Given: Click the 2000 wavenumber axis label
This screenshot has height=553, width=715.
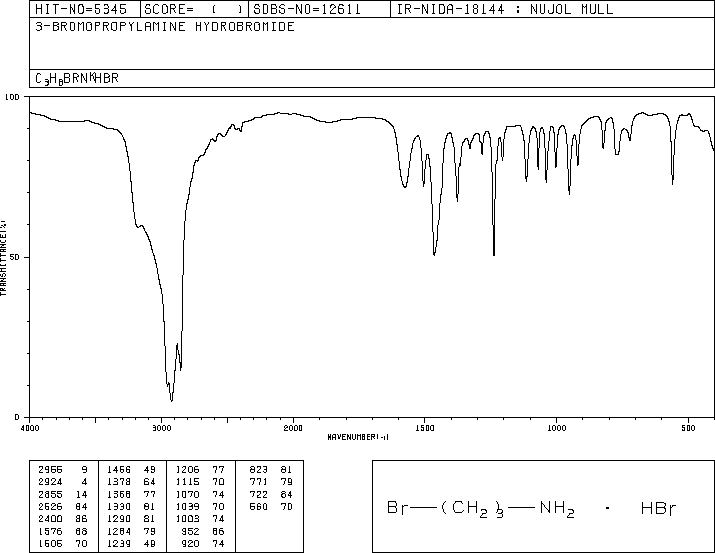Looking at the screenshot, I should click(293, 428).
